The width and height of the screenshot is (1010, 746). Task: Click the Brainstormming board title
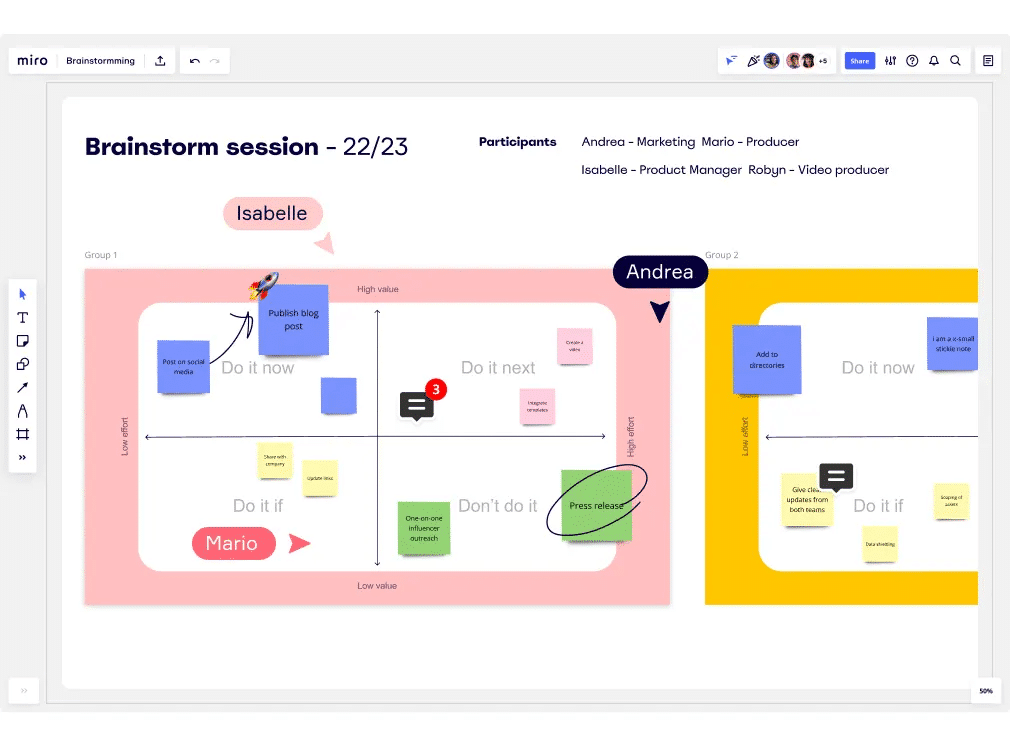coord(100,61)
